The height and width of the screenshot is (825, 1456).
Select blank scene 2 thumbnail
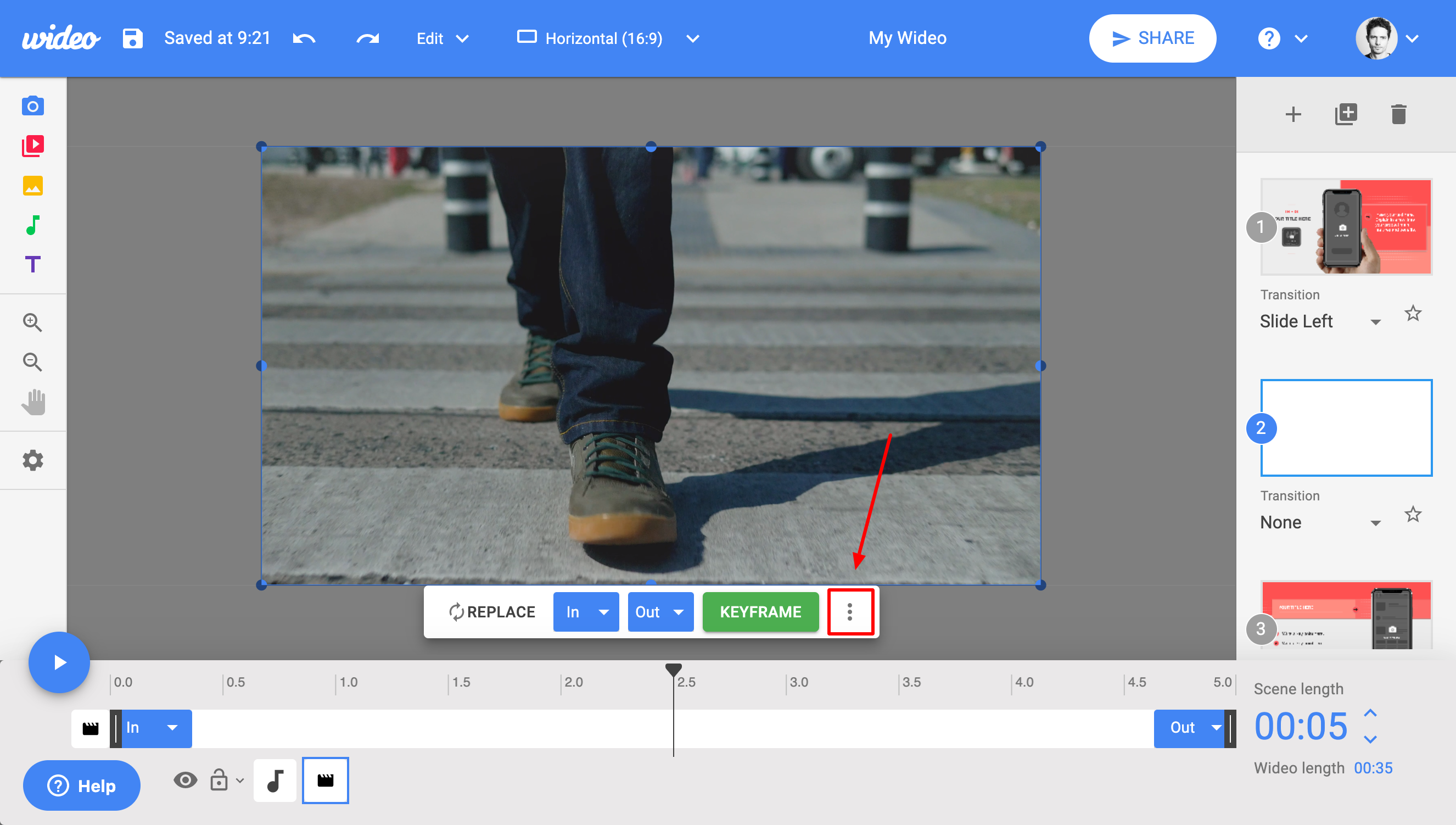(x=1346, y=428)
